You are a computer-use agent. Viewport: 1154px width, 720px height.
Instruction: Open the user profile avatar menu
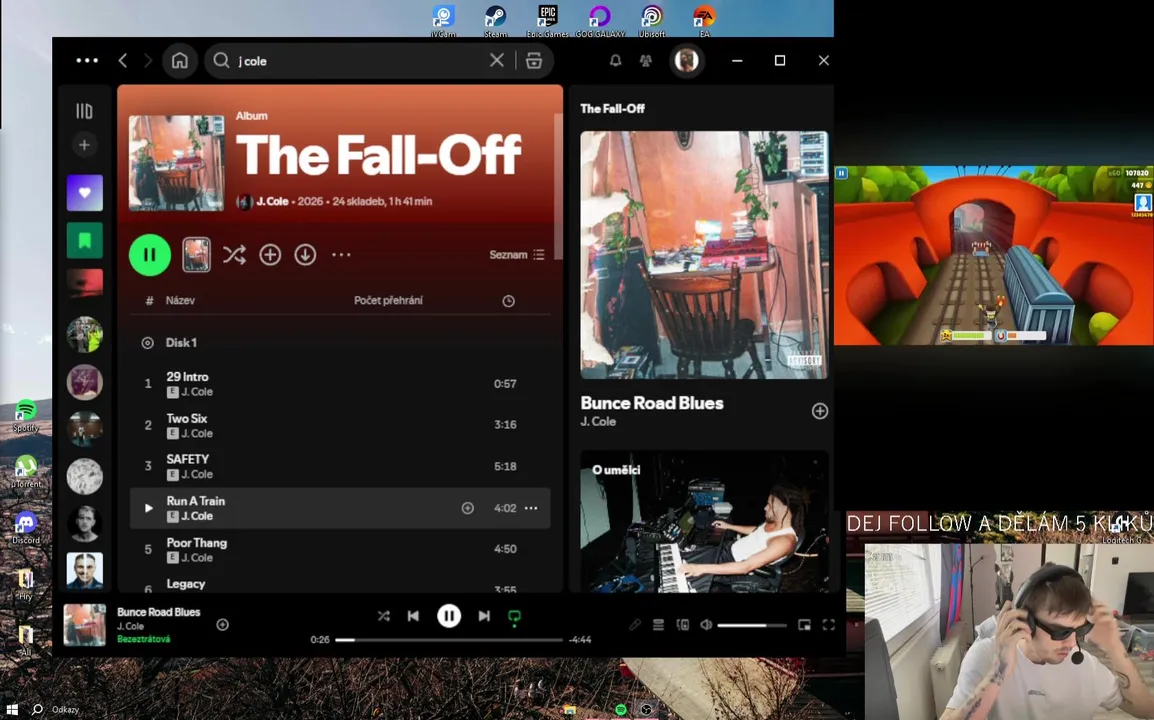[x=687, y=60]
